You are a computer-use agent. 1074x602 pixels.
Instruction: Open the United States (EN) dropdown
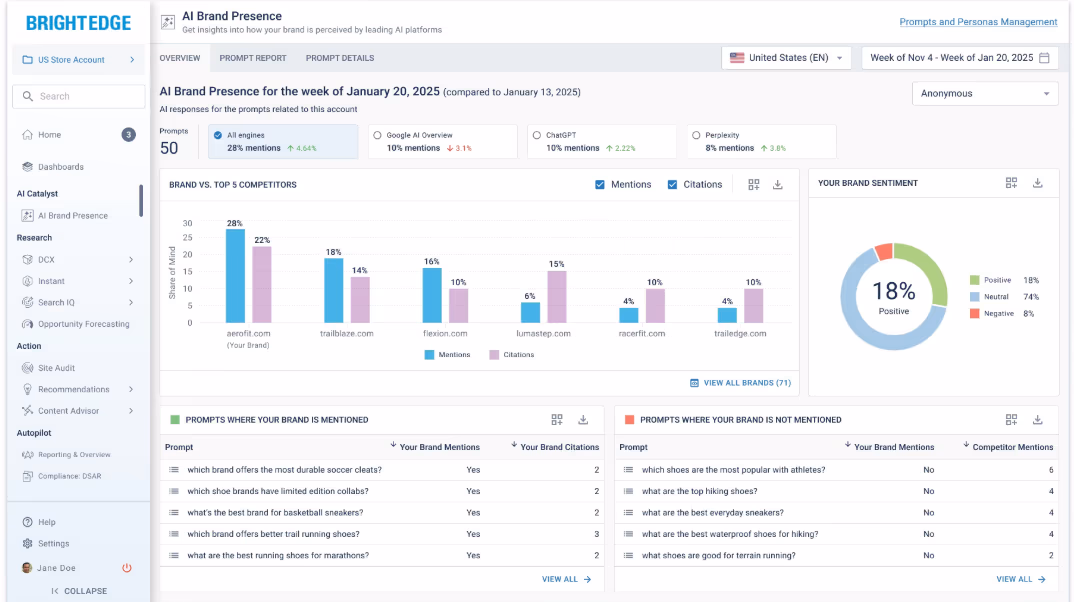coord(786,58)
